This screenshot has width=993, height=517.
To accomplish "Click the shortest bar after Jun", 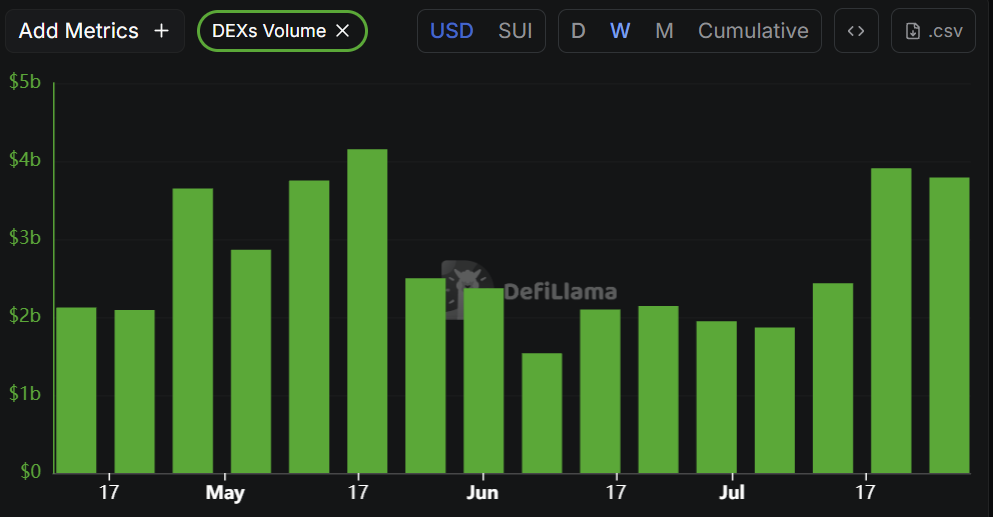I will pyautogui.click(x=542, y=413).
